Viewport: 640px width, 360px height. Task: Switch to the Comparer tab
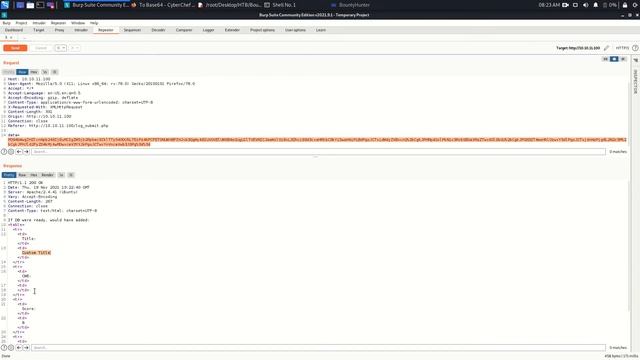184,30
